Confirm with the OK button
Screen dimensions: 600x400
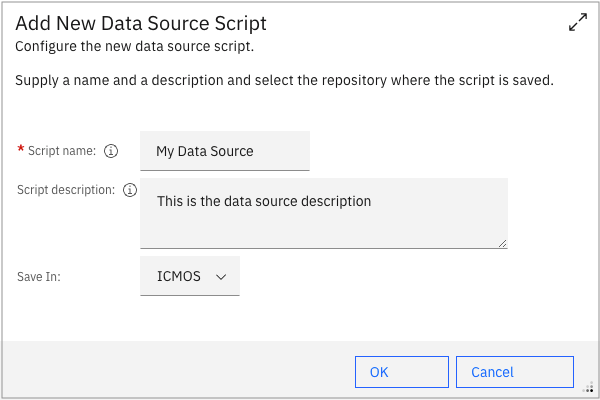pyautogui.click(x=402, y=372)
